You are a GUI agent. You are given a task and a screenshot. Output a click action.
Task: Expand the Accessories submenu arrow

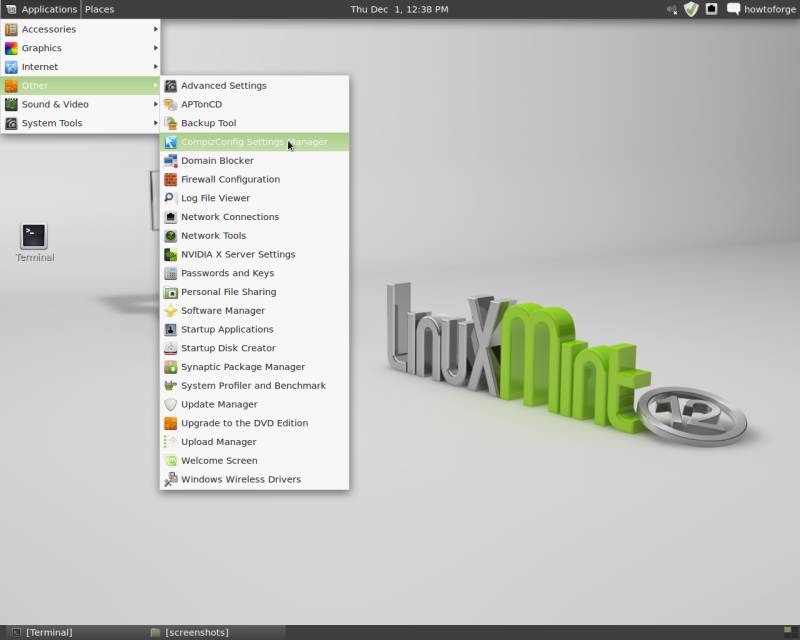(x=155, y=30)
